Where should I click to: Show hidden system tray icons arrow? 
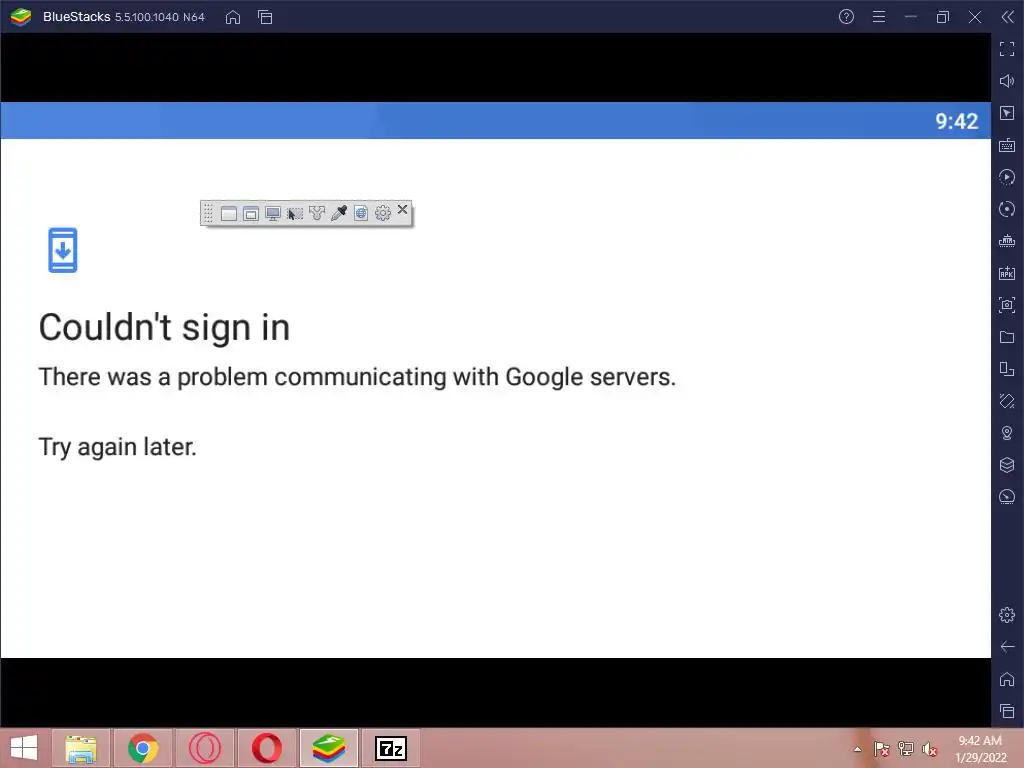[x=857, y=749]
